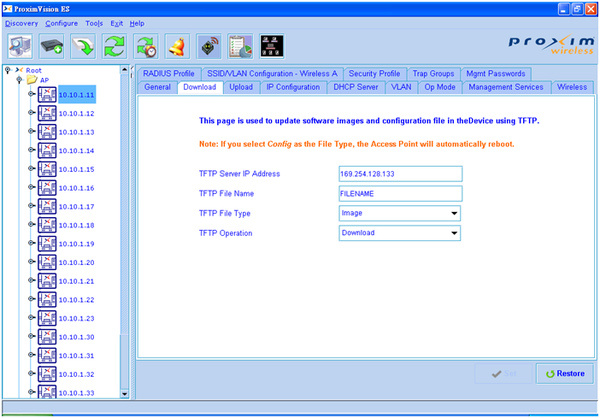This screenshot has width=600, height=418.
Task: Collapse the AP folder node
Action: [19, 80]
